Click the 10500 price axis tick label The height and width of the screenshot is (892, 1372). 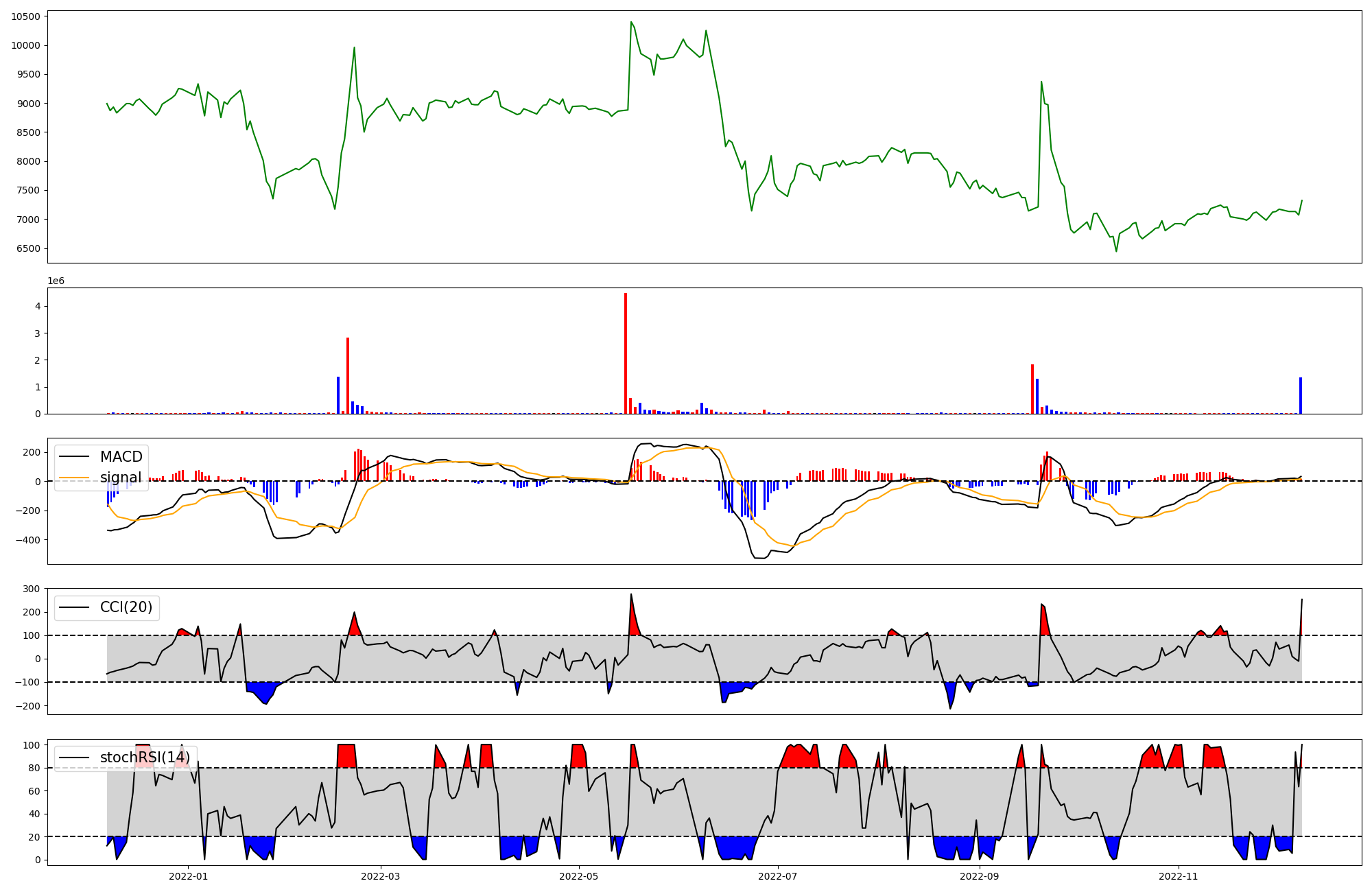pos(25,17)
